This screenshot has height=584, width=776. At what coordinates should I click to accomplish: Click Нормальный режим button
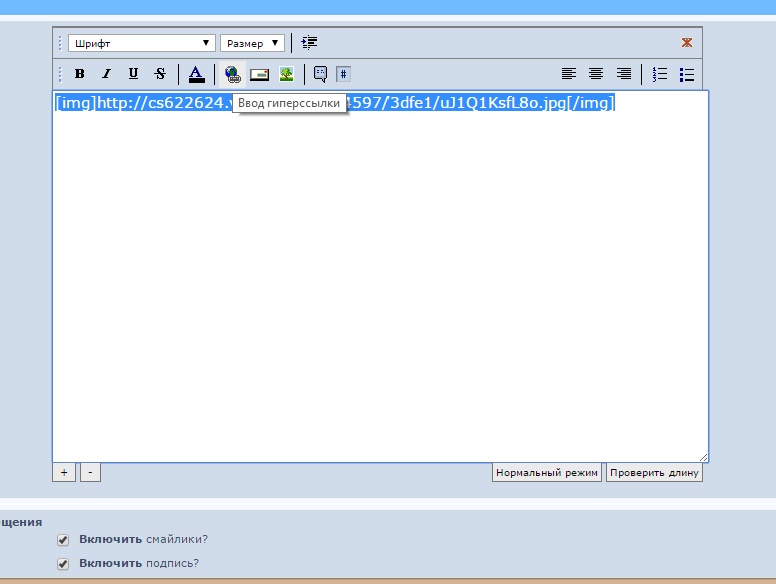coord(546,472)
